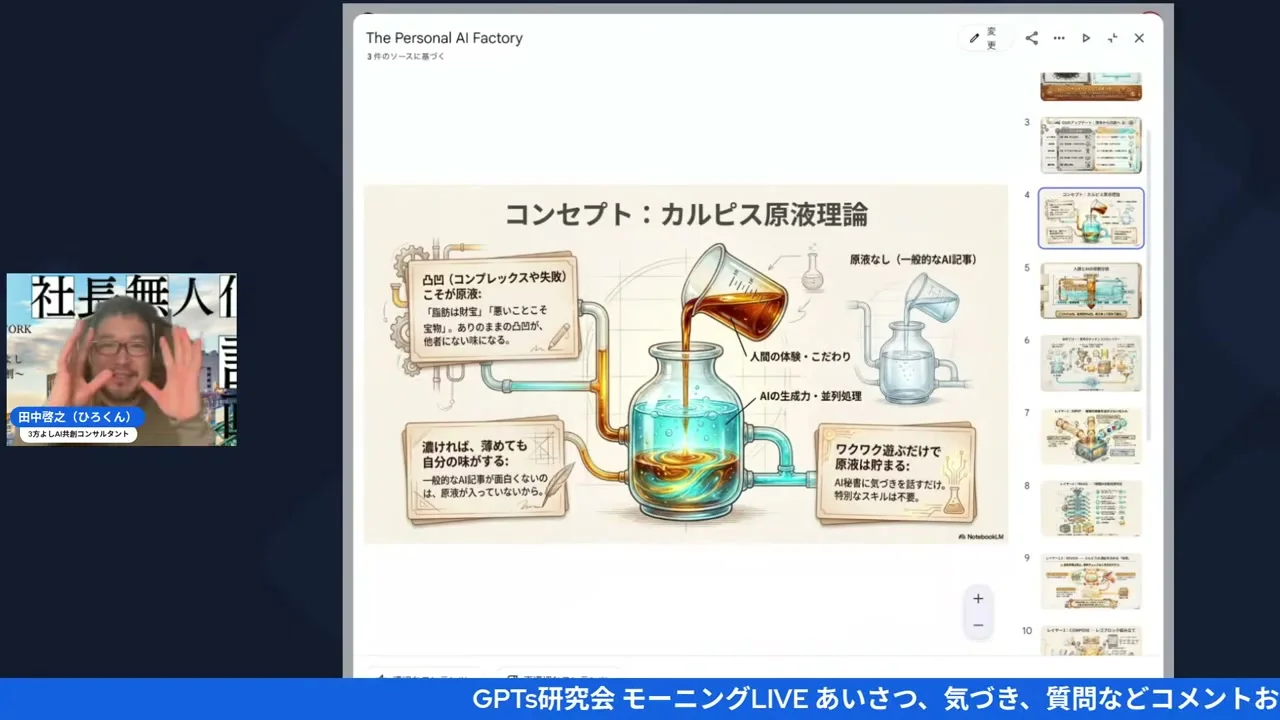Viewport: 1280px width, 720px height.
Task: Zoom out with the minus icon
Action: pyautogui.click(x=977, y=624)
